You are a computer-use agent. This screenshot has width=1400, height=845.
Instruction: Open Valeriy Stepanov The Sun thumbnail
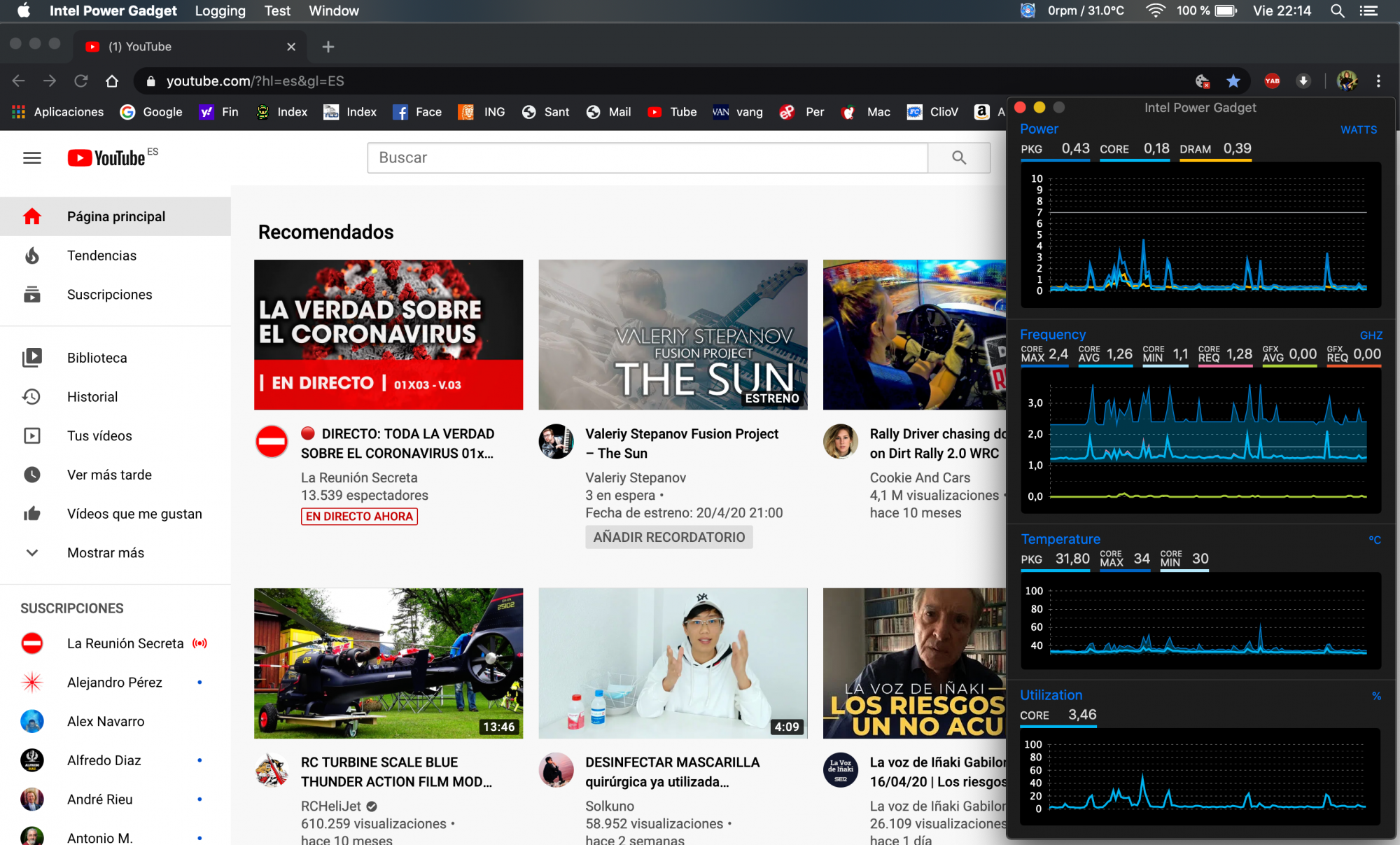(x=673, y=335)
